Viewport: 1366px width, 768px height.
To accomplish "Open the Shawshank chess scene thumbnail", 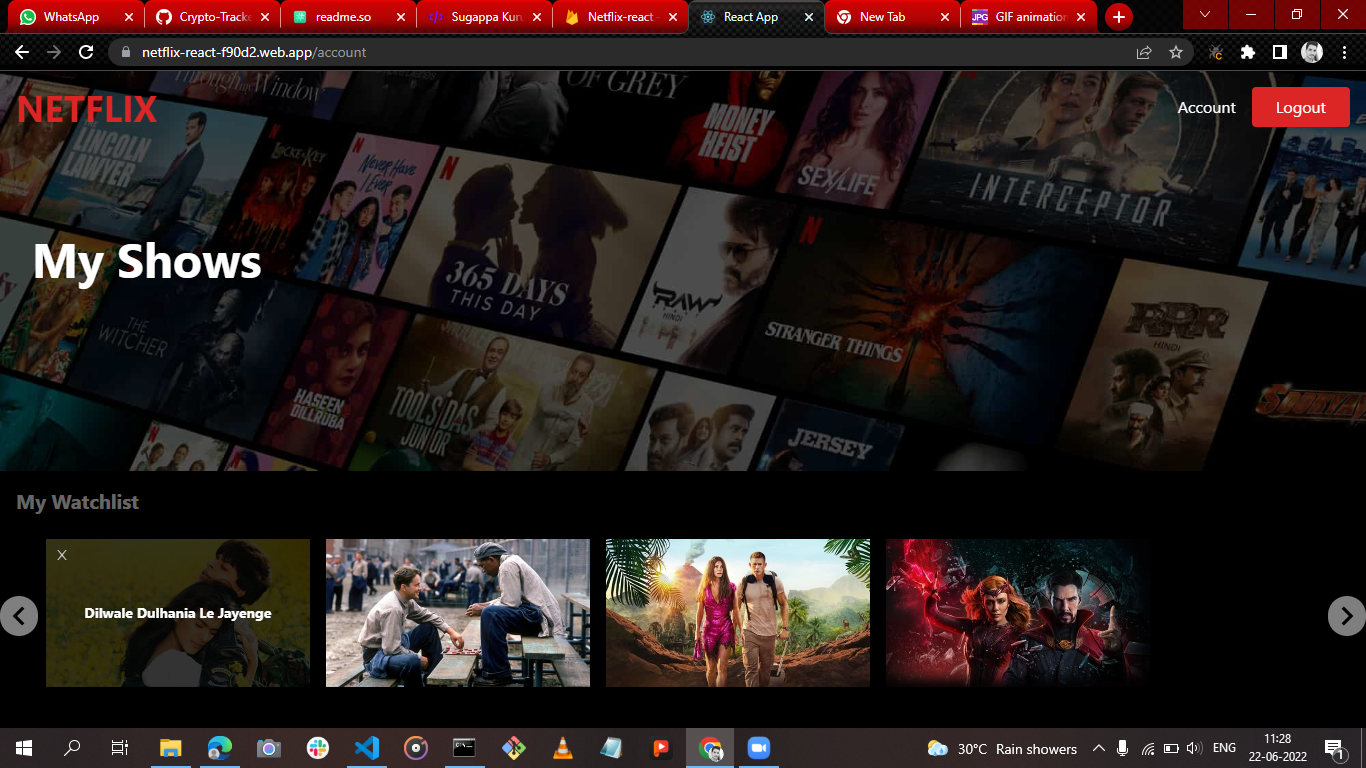I will coord(458,613).
